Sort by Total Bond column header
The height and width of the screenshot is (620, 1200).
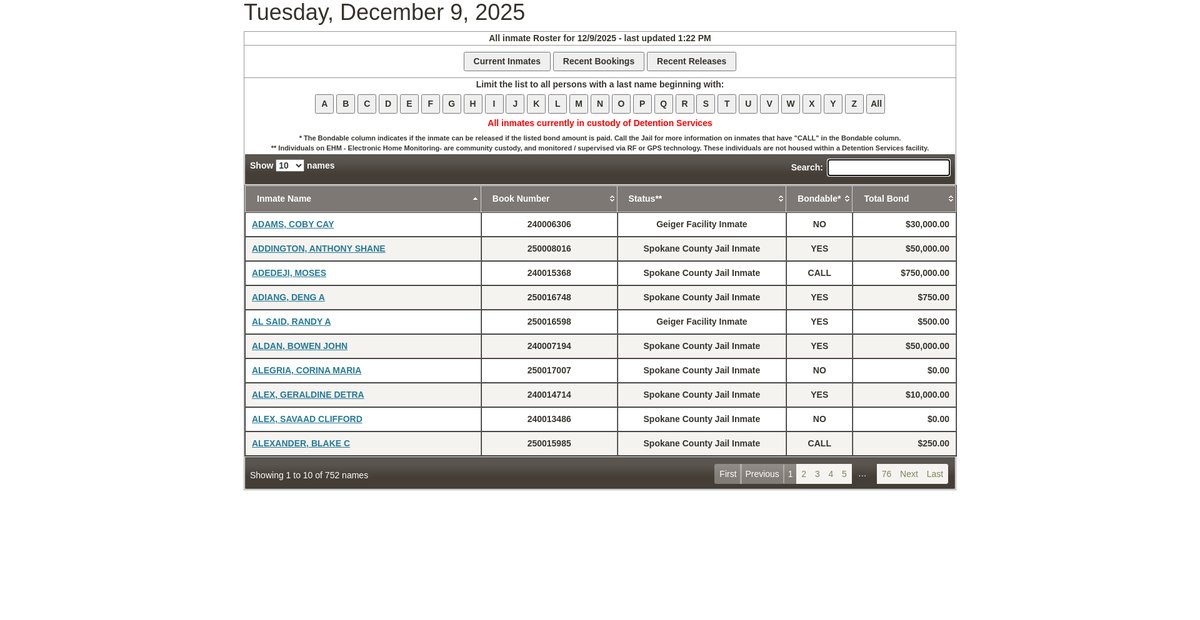903,199
